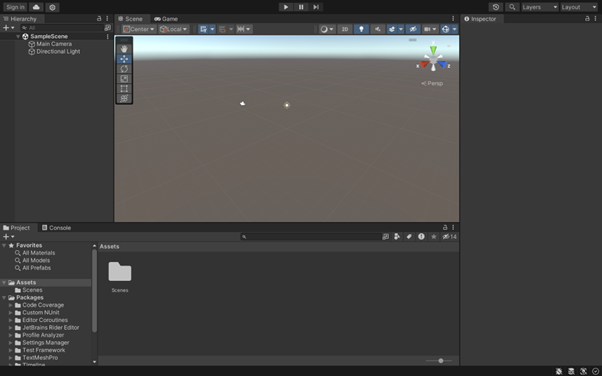The width and height of the screenshot is (602, 376).
Task: Select the Scale tool in scene toolbar
Action: (x=124, y=79)
